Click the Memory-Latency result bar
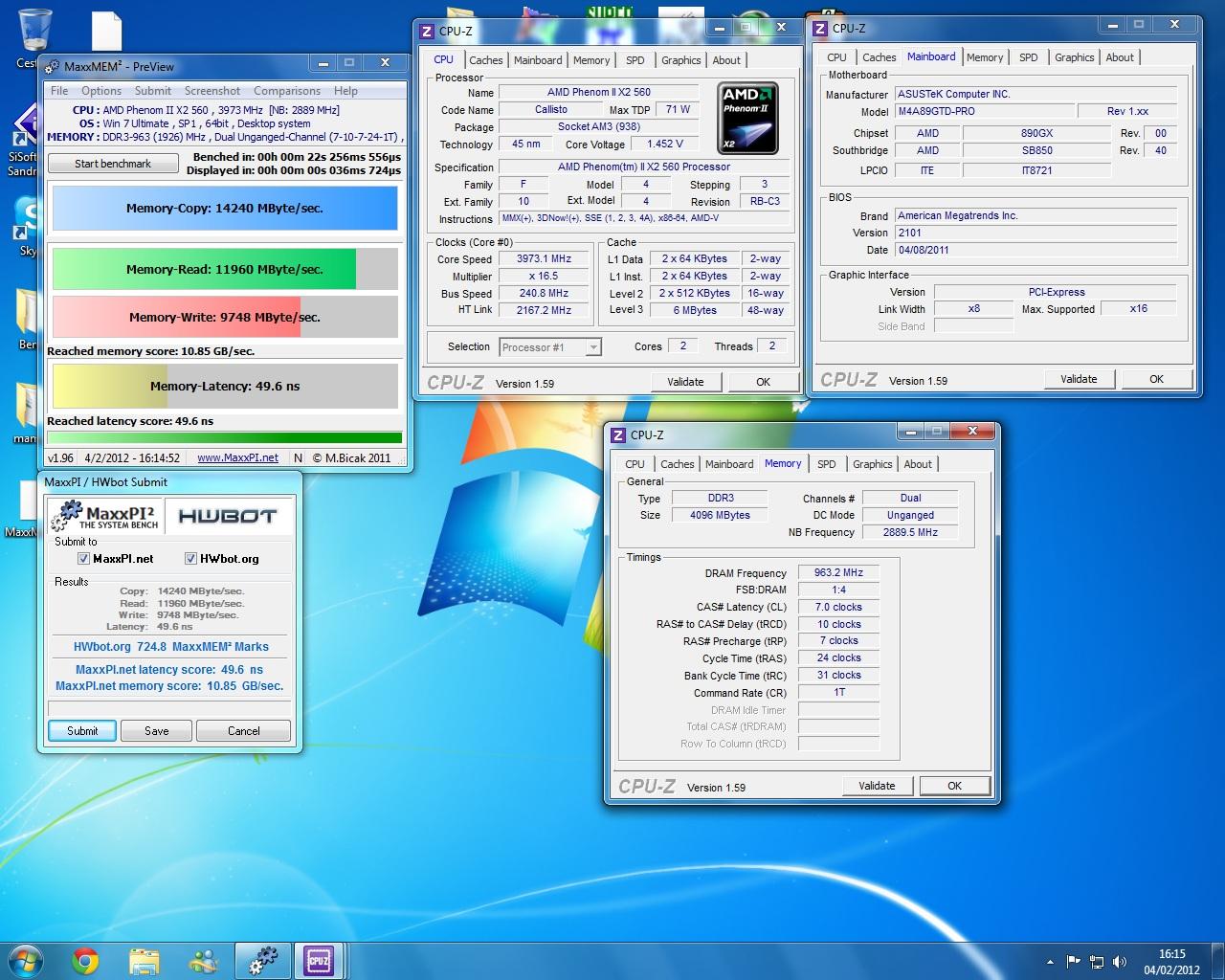 pos(225,387)
